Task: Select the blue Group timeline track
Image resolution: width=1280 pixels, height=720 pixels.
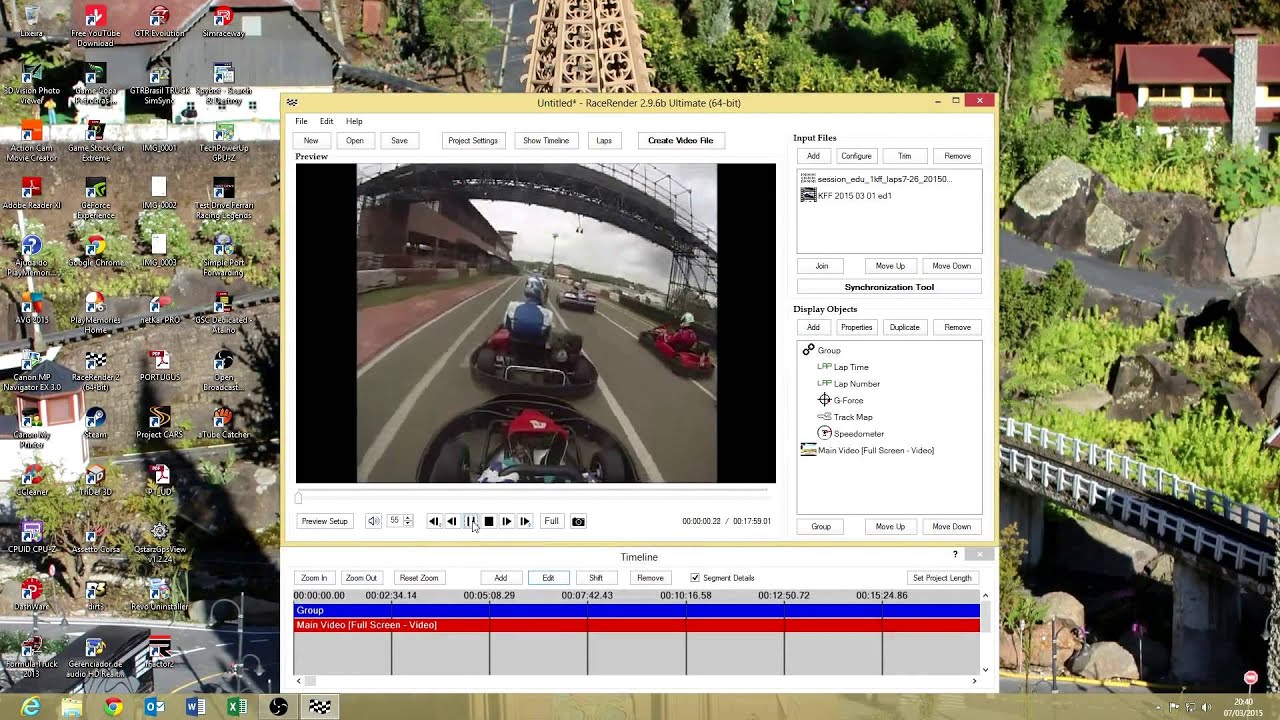Action: click(x=636, y=610)
